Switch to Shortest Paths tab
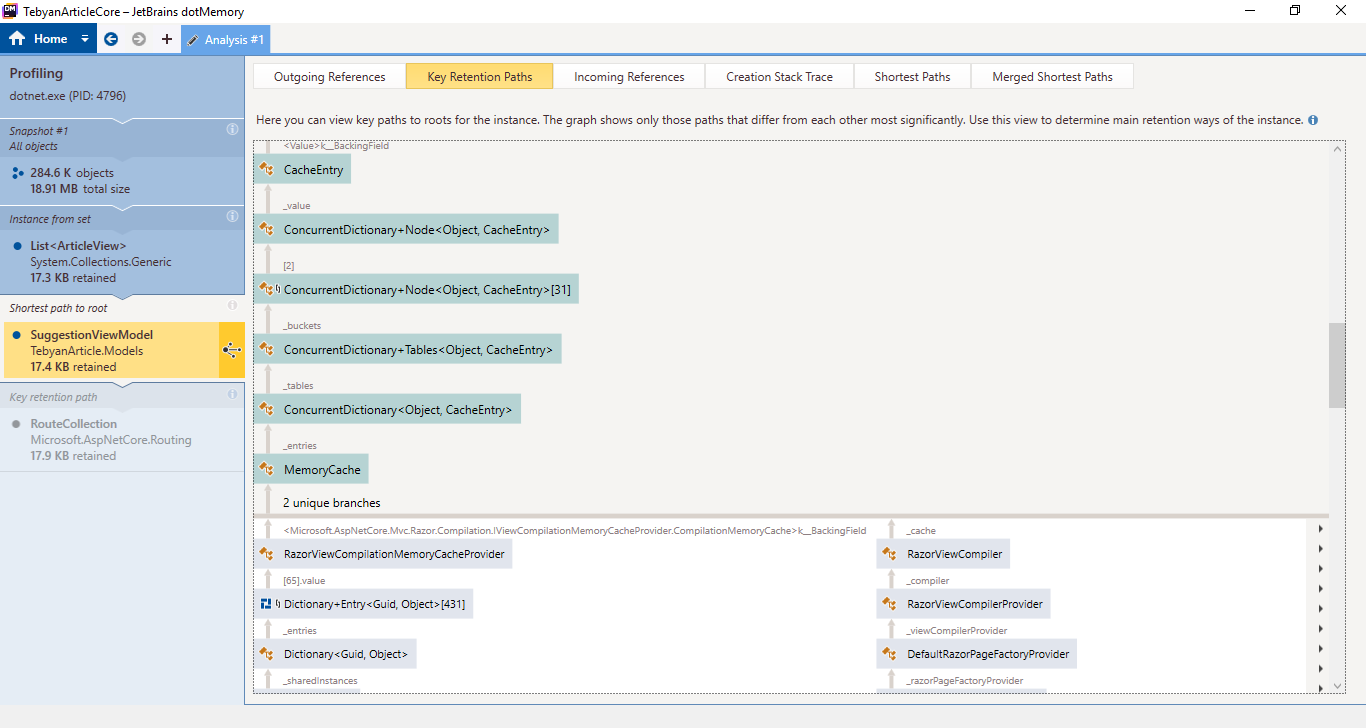Viewport: 1366px width, 728px height. [x=912, y=76]
